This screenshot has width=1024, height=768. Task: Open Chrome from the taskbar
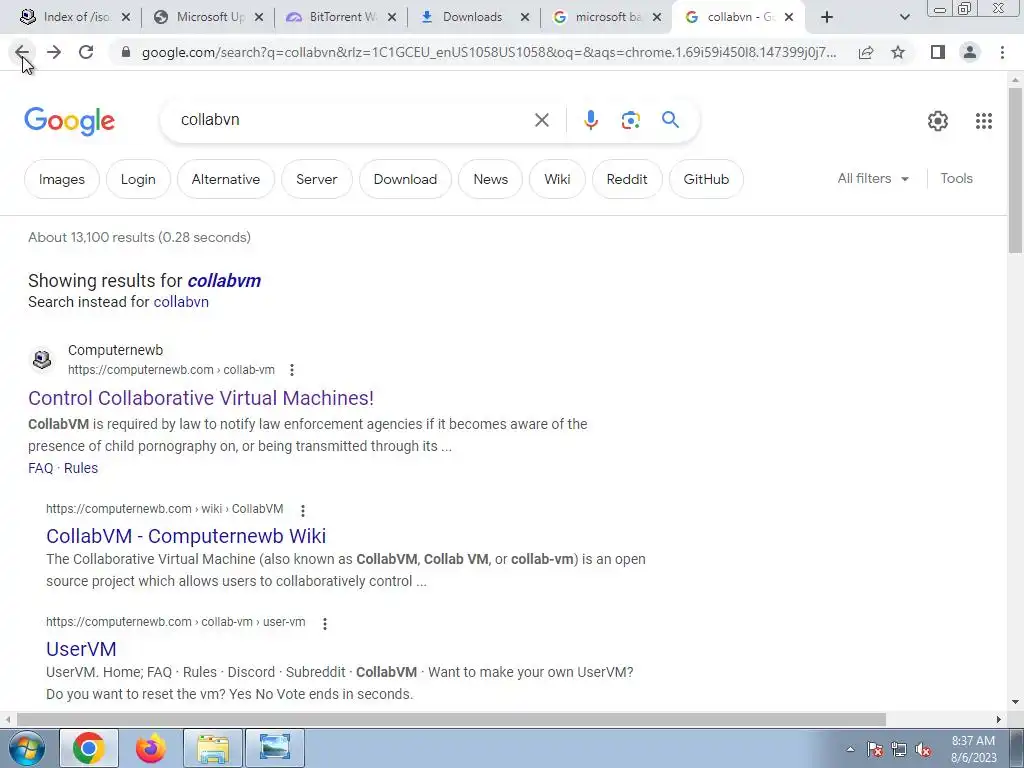[89, 748]
